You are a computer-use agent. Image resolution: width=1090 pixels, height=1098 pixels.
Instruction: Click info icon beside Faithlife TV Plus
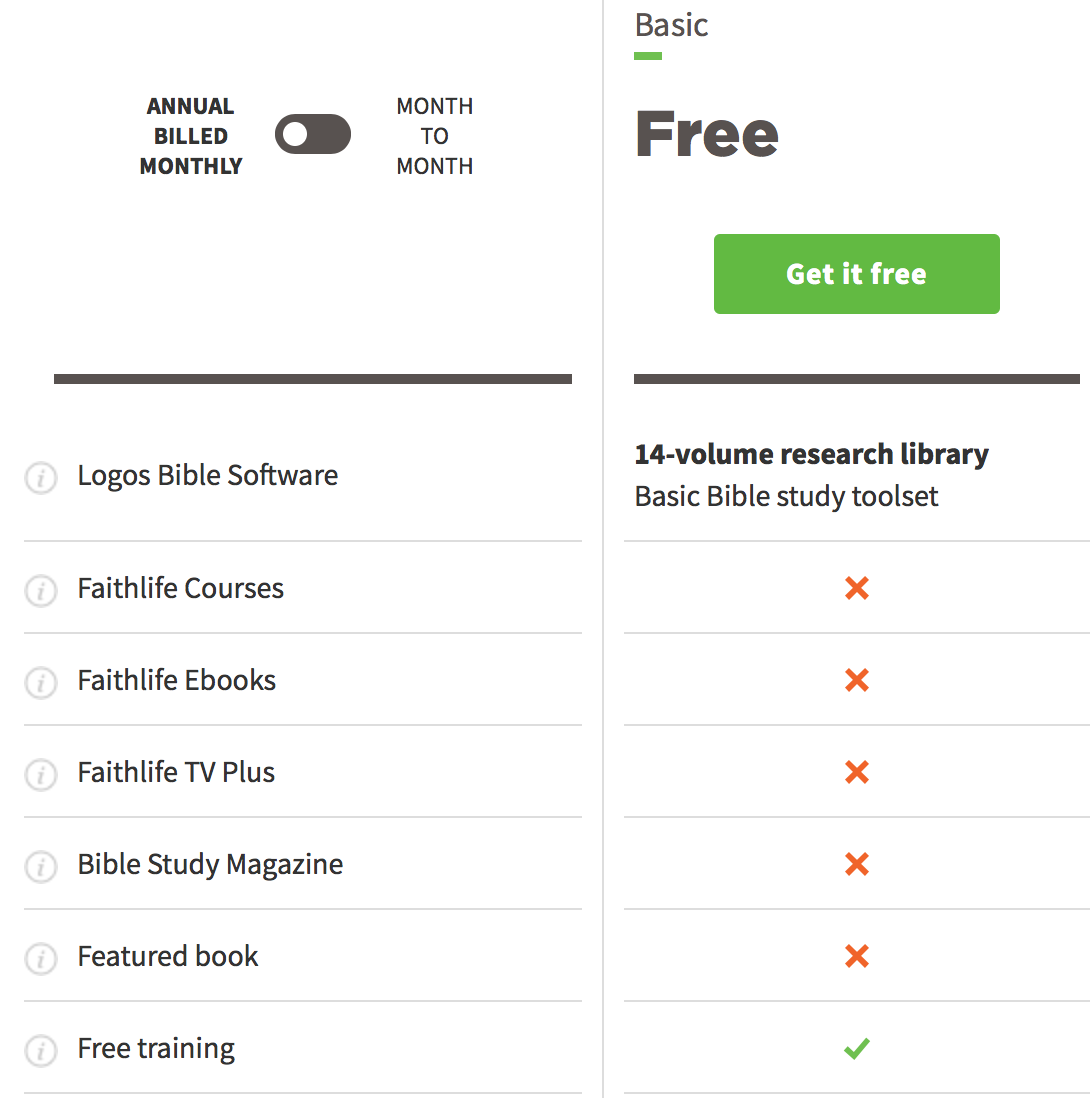click(40, 775)
